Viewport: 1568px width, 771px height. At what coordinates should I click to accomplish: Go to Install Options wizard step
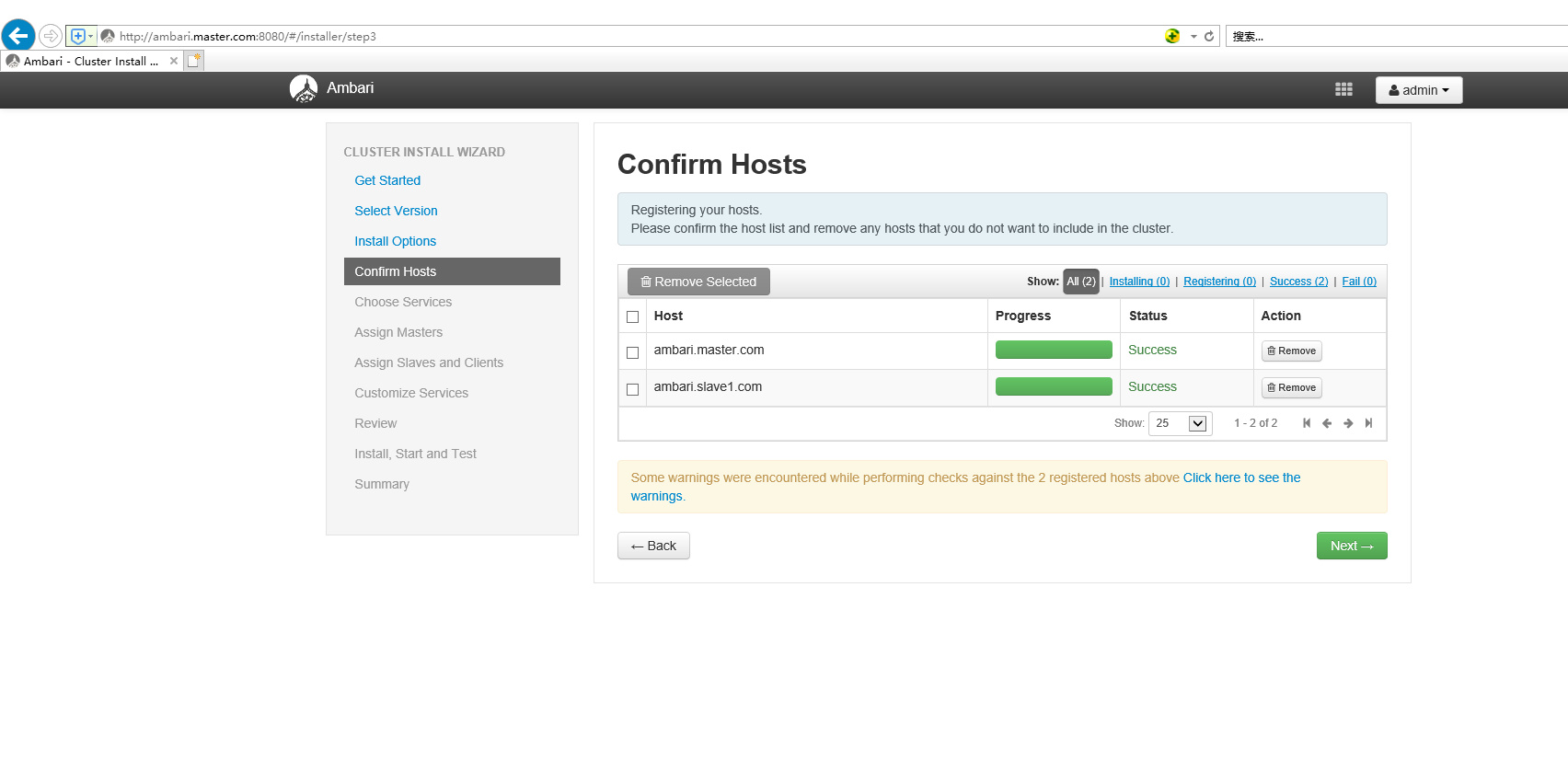[395, 241]
